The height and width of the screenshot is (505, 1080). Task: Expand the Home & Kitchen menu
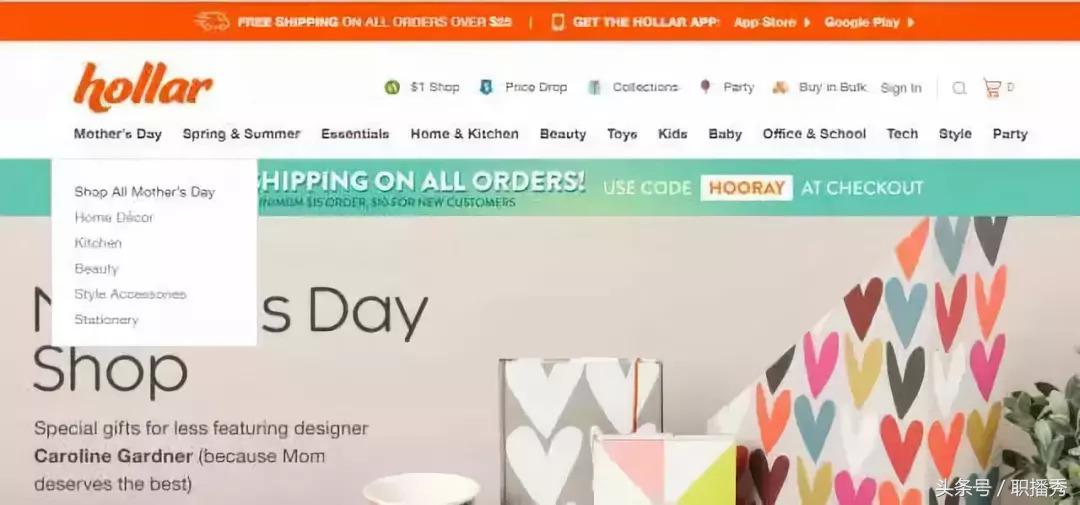pyautogui.click(x=464, y=134)
